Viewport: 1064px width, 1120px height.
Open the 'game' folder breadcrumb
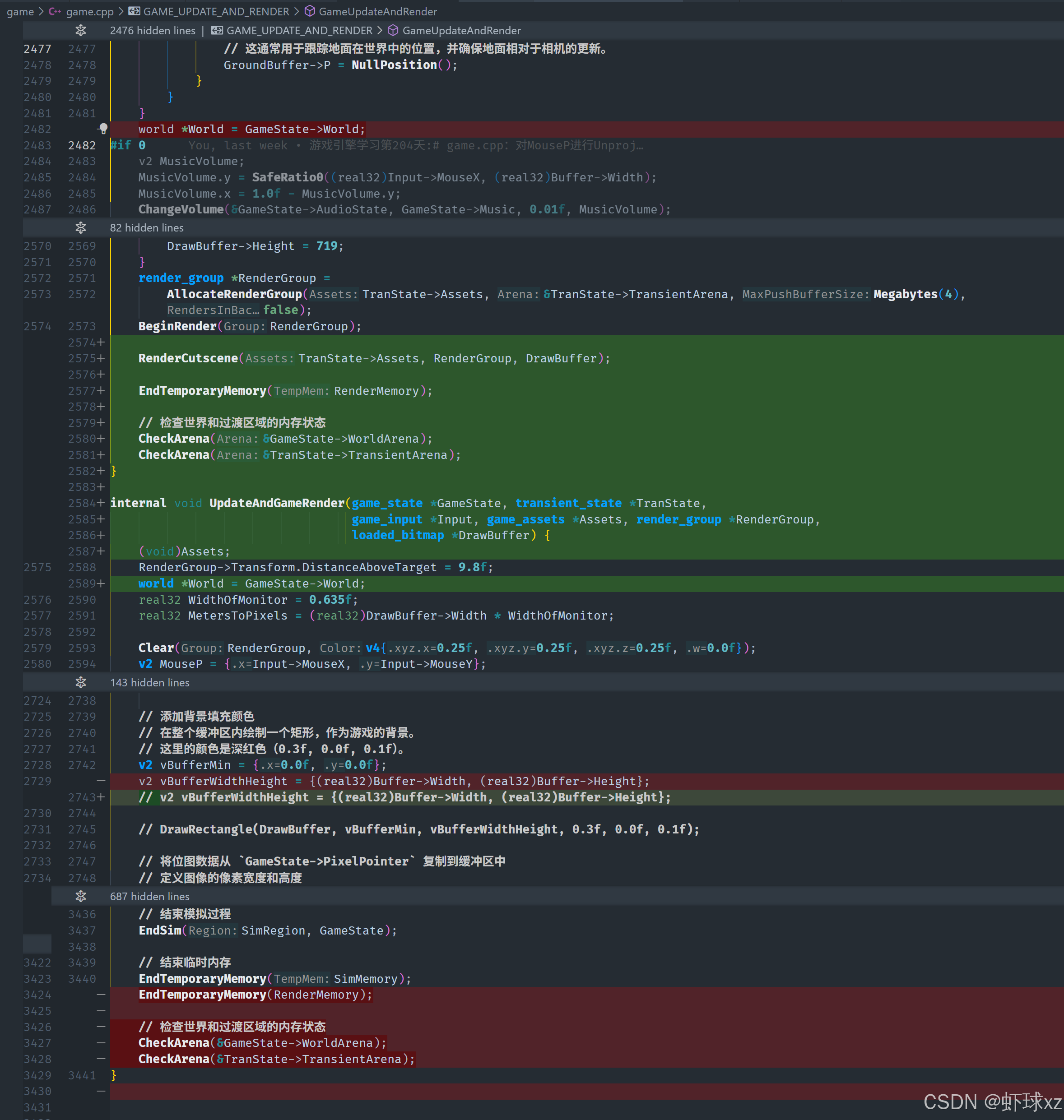(x=20, y=11)
